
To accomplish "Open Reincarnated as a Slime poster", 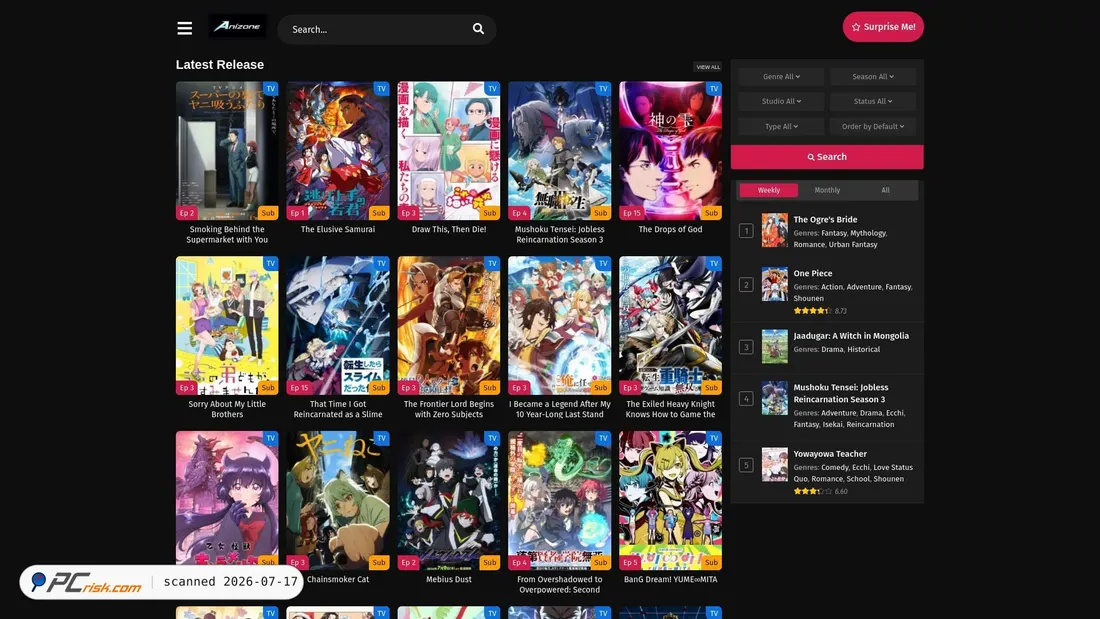I will 338,326.
